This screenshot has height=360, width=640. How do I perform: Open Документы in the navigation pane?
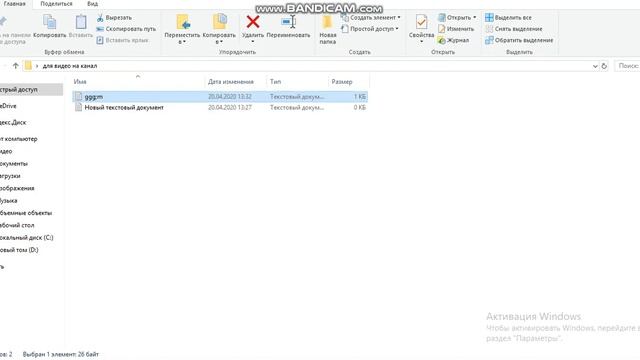14,164
